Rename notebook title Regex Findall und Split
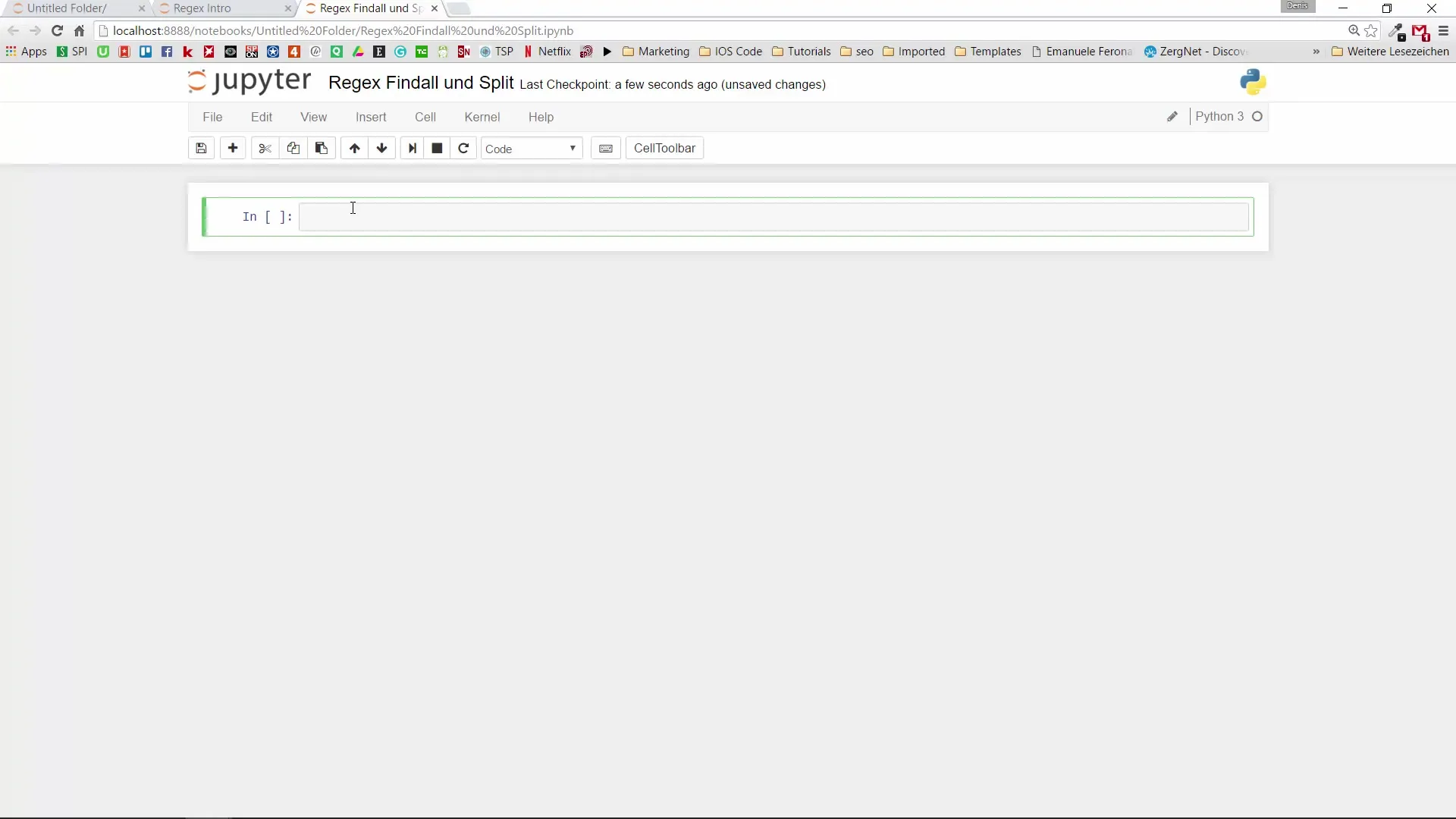 click(421, 83)
